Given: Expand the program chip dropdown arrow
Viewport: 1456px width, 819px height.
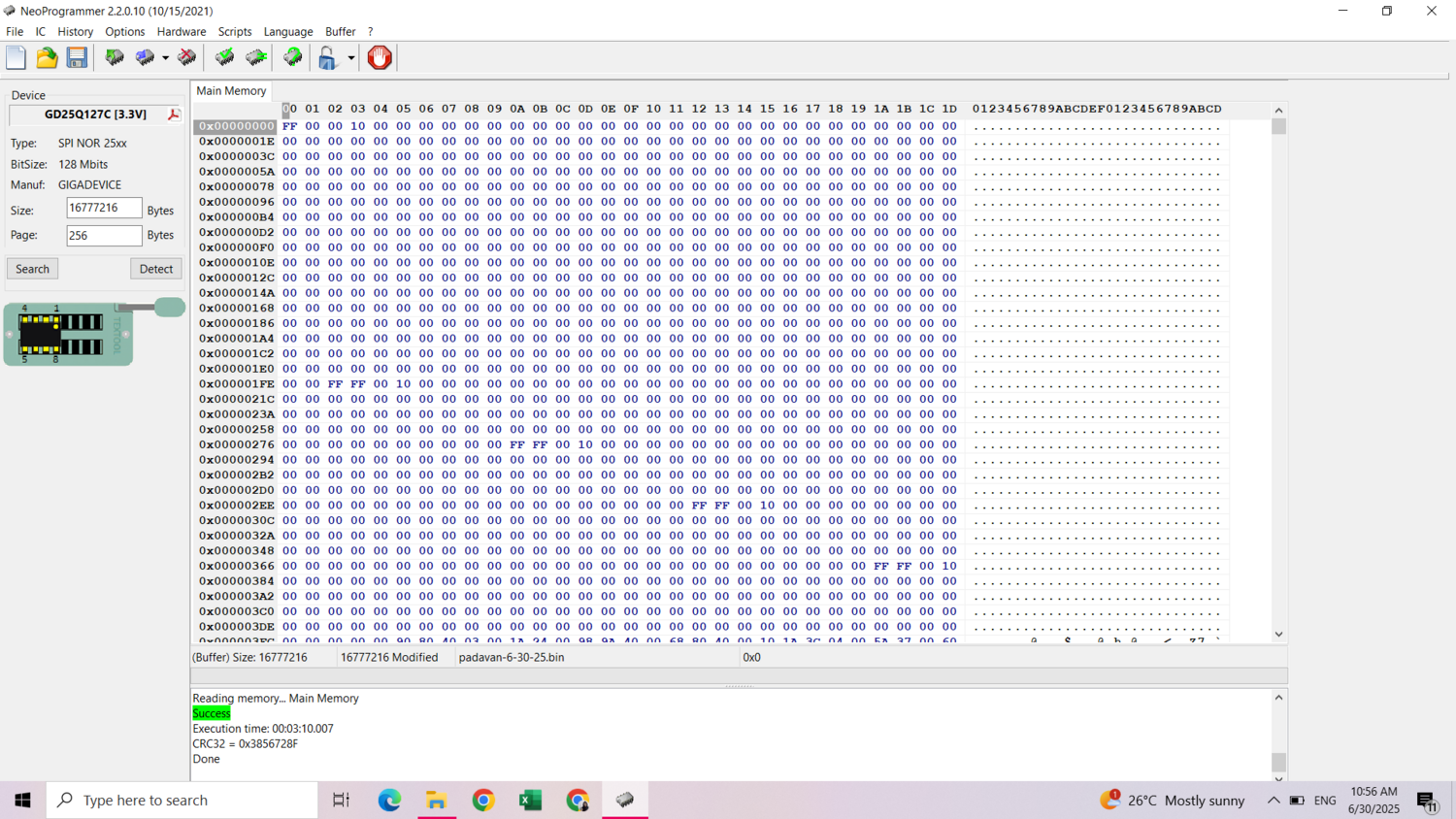Looking at the screenshot, I should tap(165, 58).
